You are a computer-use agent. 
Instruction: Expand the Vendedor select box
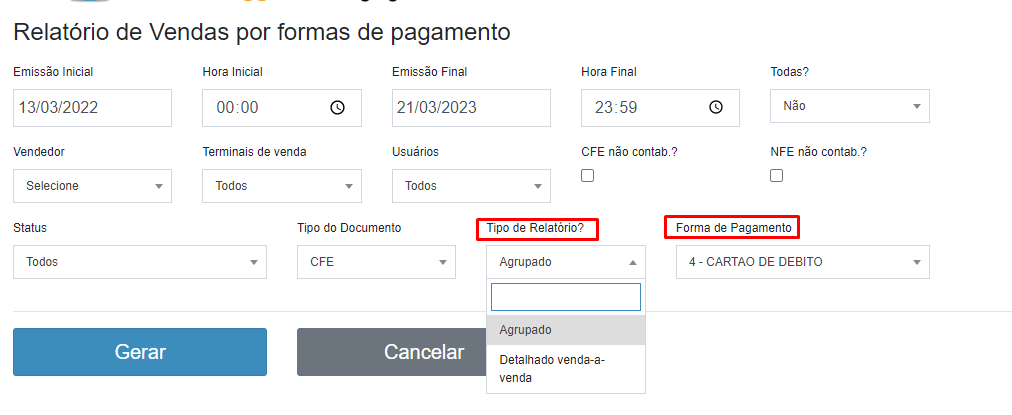tap(92, 186)
